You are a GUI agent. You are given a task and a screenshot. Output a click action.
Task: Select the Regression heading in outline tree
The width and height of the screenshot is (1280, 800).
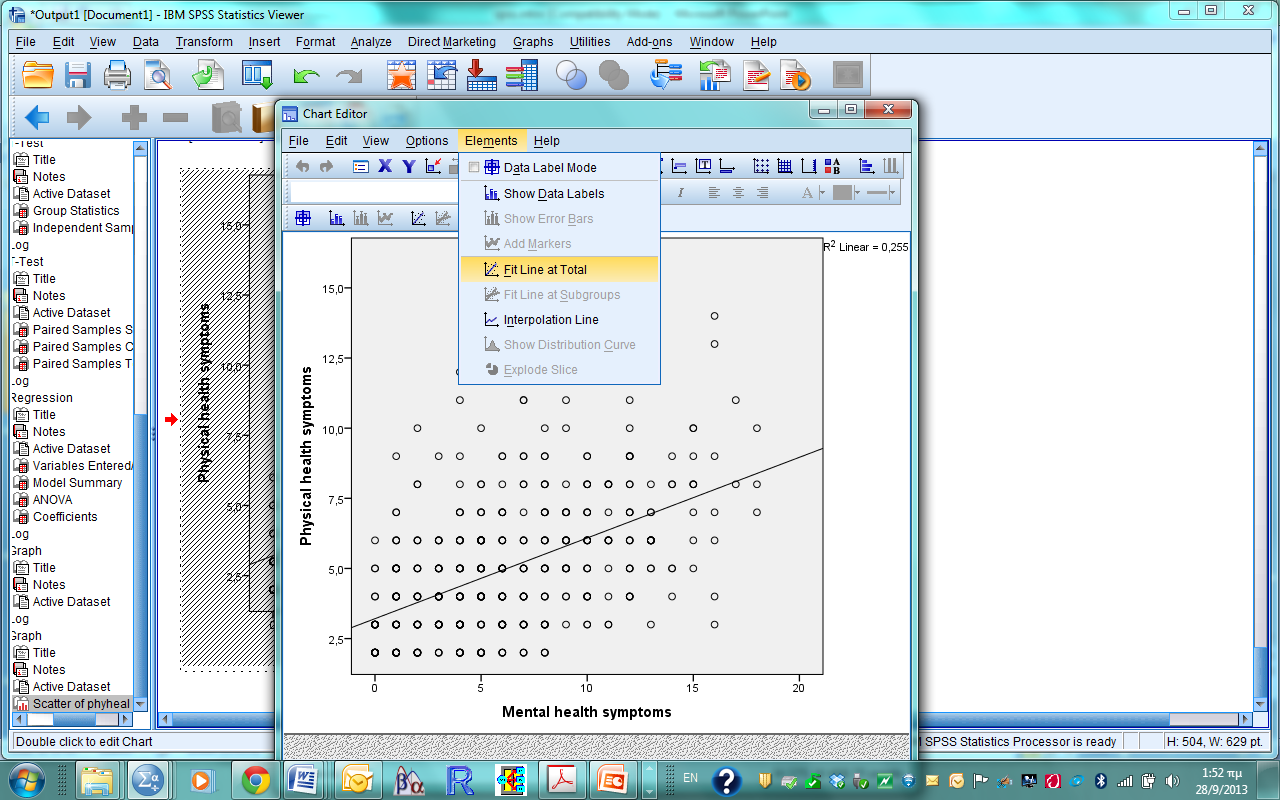click(x=41, y=398)
